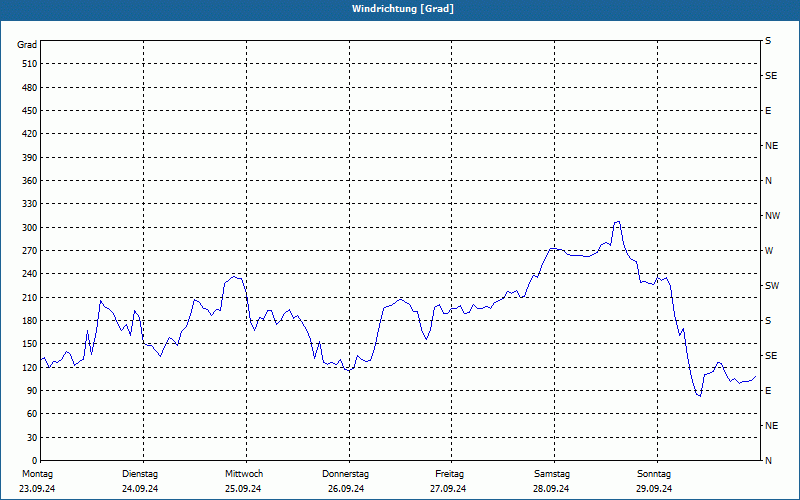Click the 510 value on the left axis
800x500 pixels.
30,64
